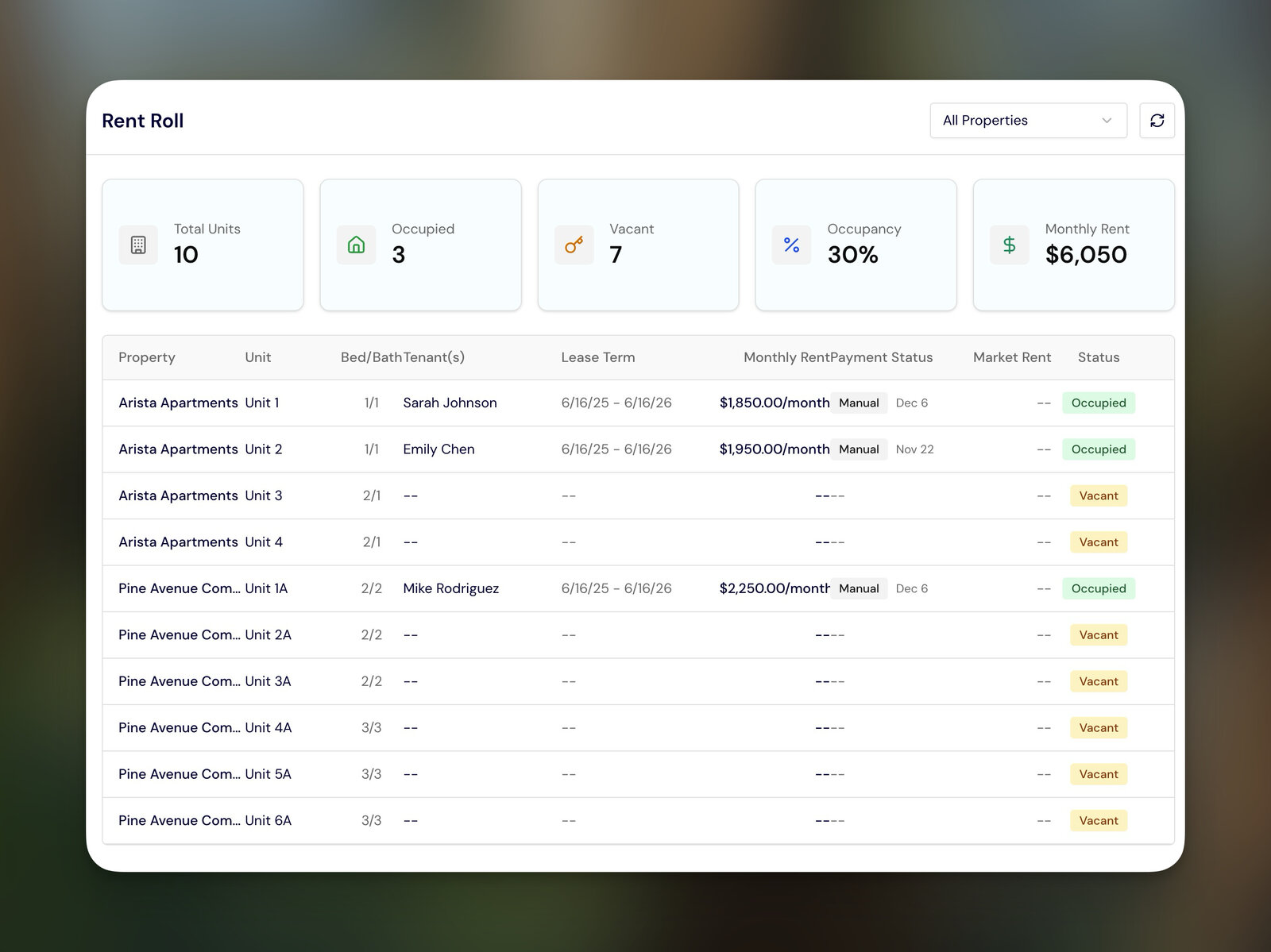
Task: Click the refresh icon next to All Properties
Action: click(1157, 120)
